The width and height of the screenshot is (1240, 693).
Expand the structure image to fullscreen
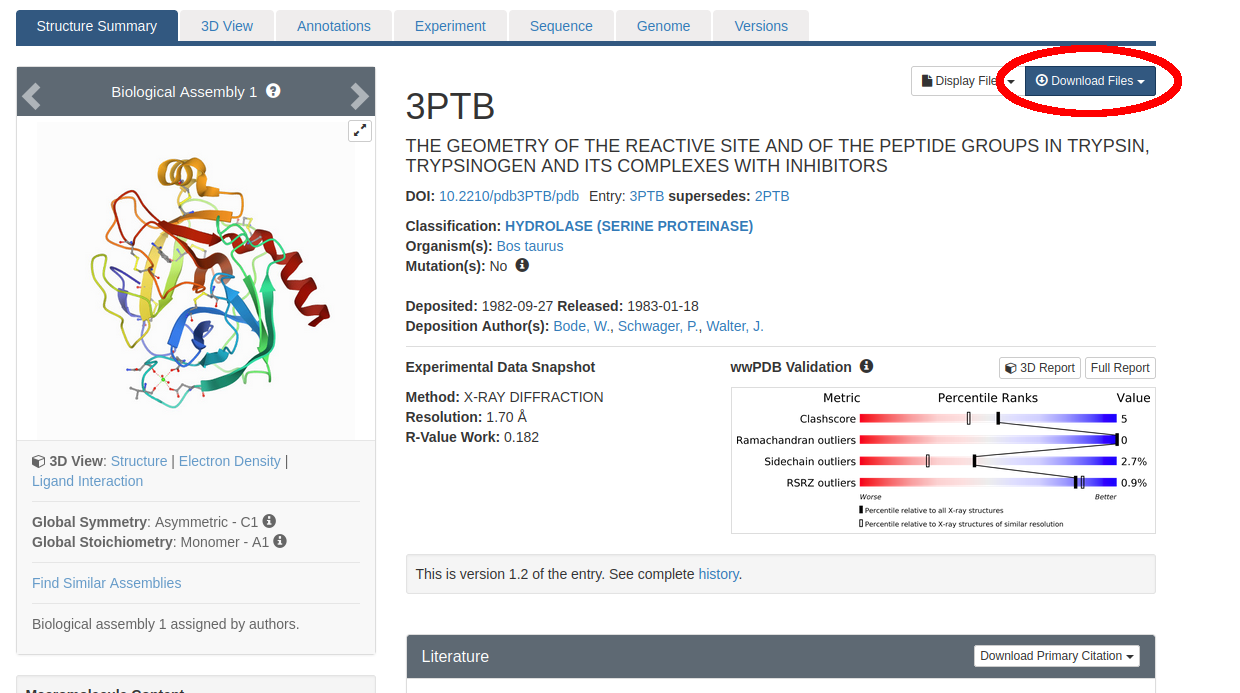[x=360, y=130]
